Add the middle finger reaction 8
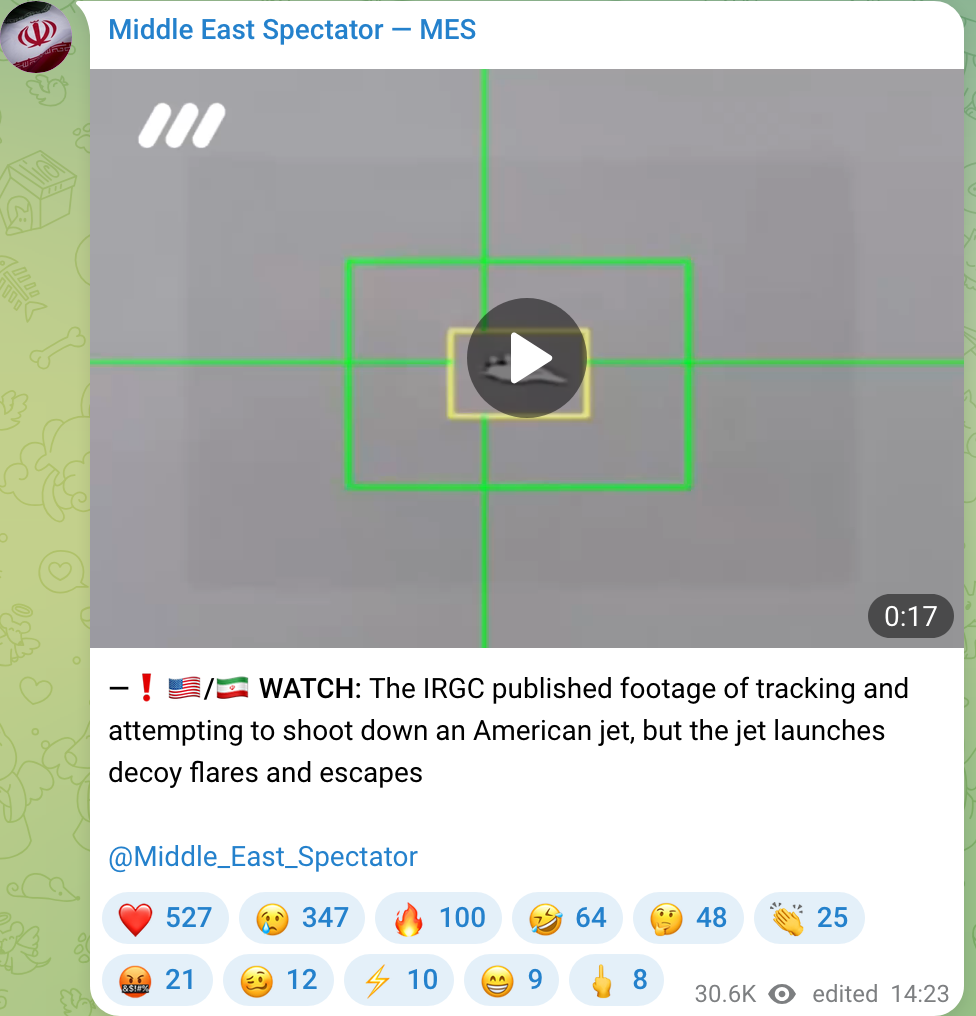The image size is (976, 1016). [x=616, y=980]
